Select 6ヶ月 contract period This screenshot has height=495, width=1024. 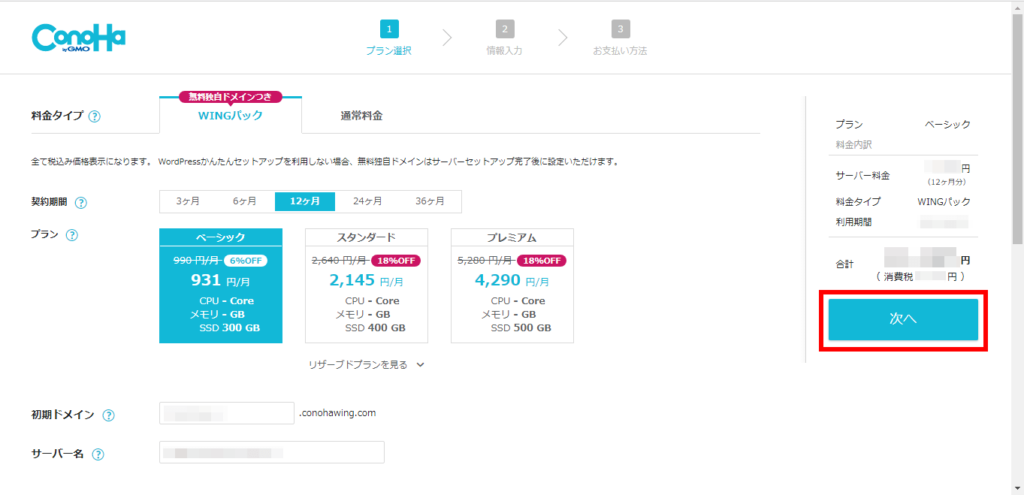coord(244,201)
